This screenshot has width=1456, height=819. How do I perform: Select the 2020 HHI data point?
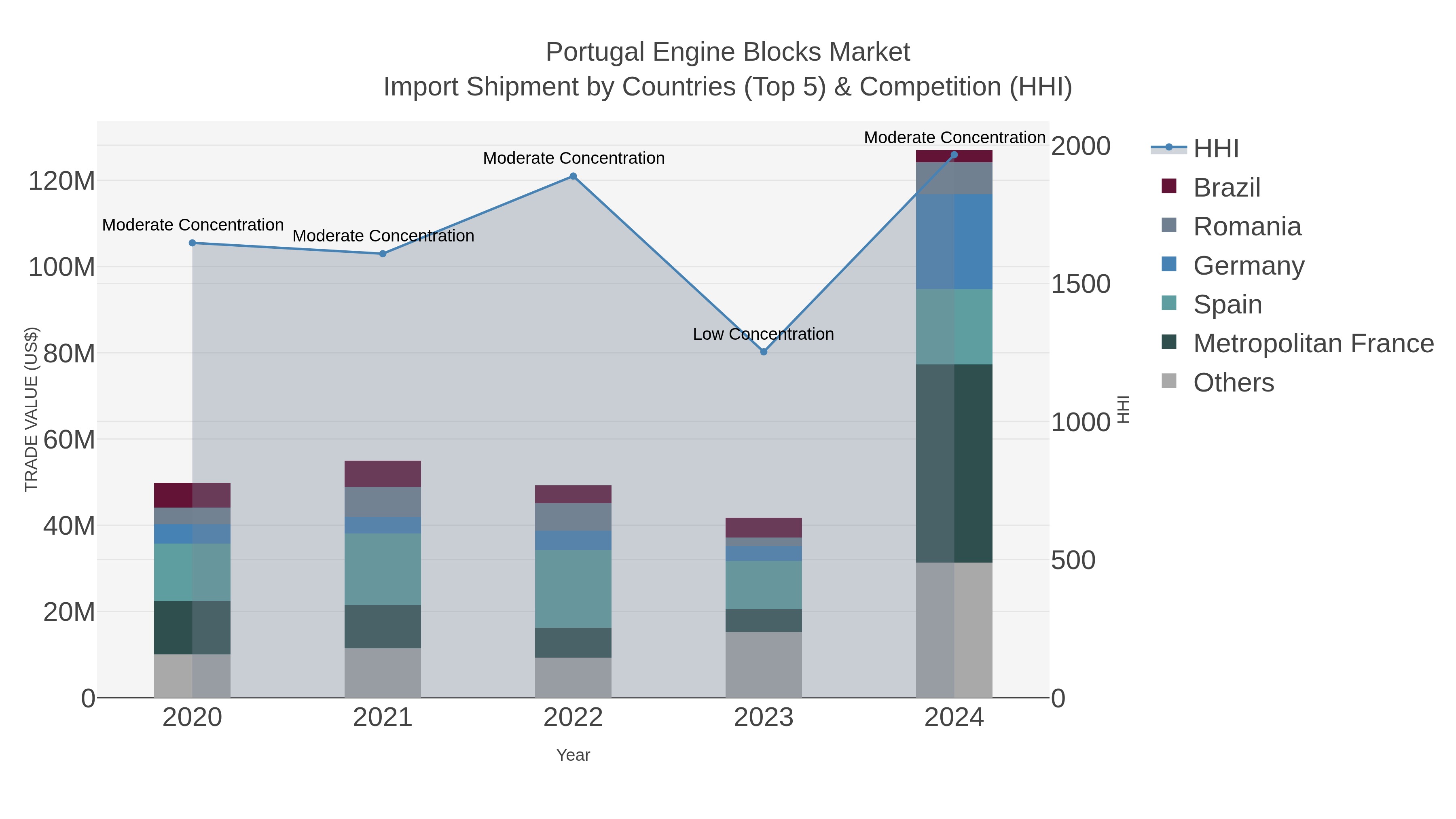click(x=192, y=243)
